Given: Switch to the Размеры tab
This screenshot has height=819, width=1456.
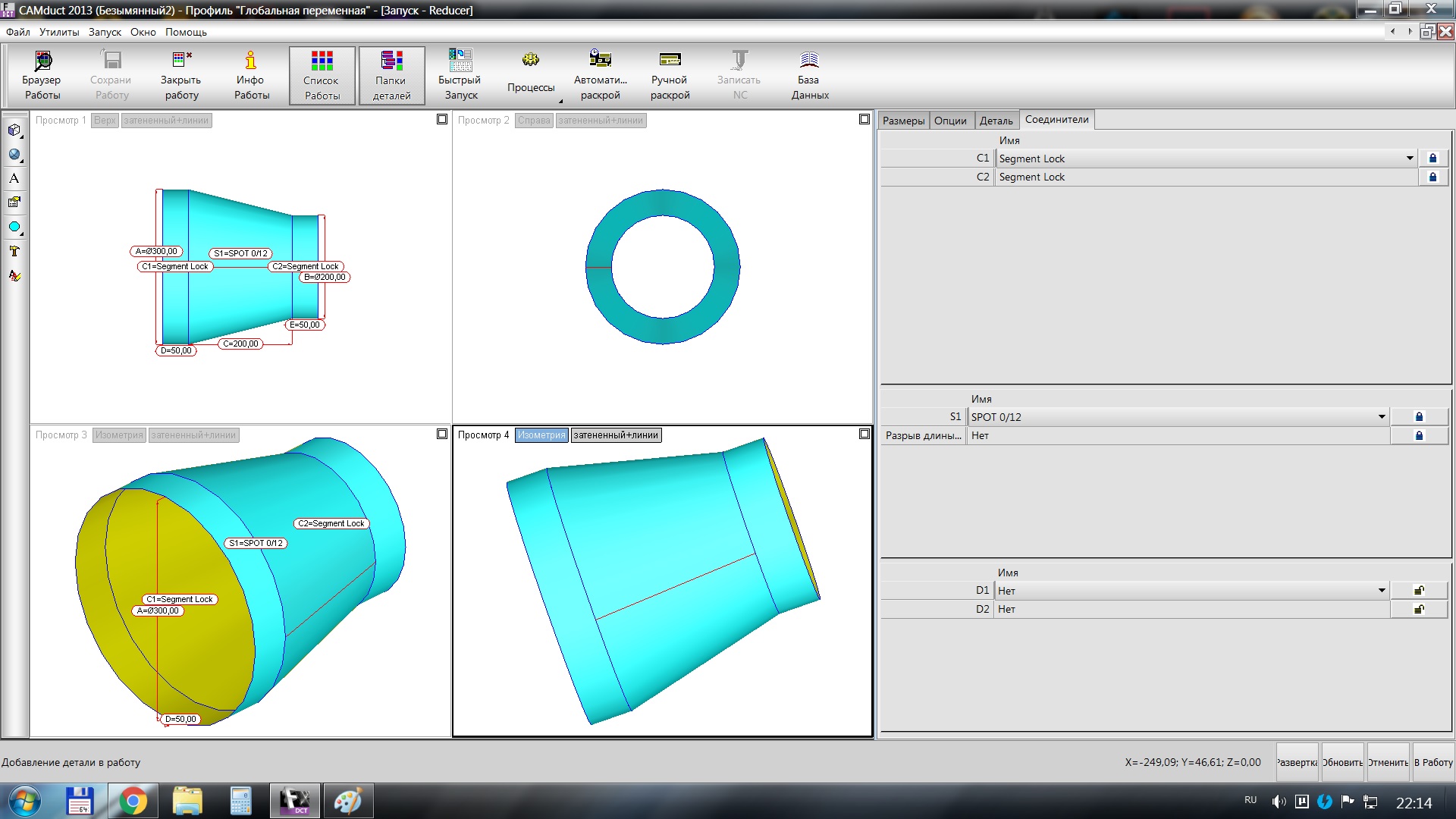Looking at the screenshot, I should [903, 121].
